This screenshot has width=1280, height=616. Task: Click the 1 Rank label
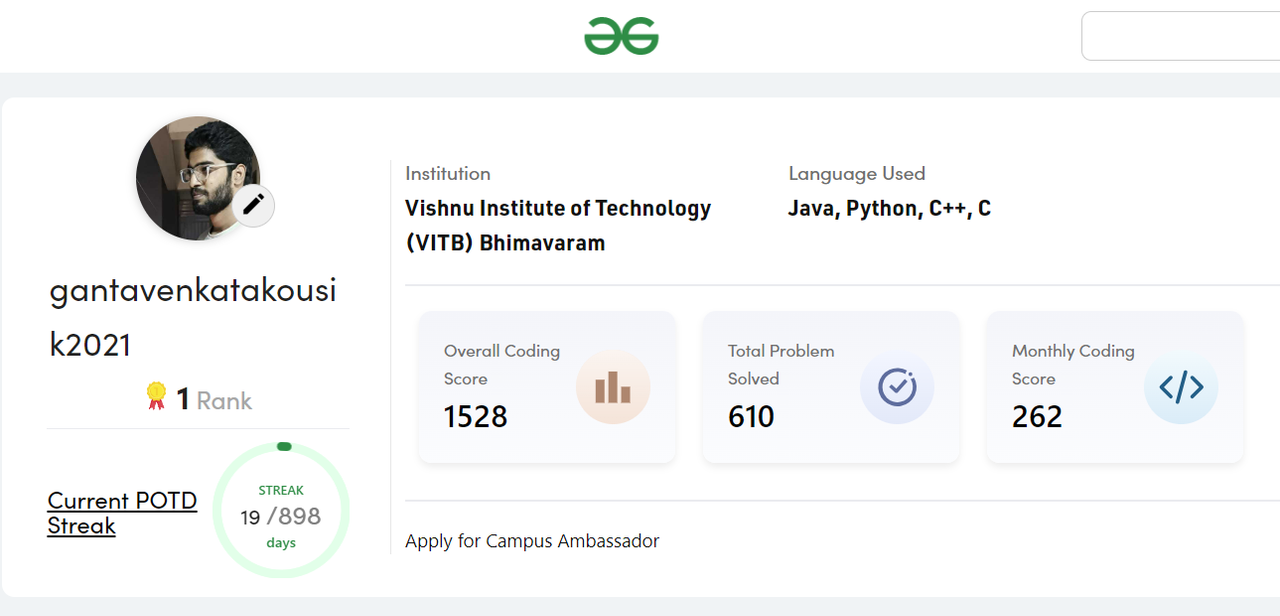point(214,400)
